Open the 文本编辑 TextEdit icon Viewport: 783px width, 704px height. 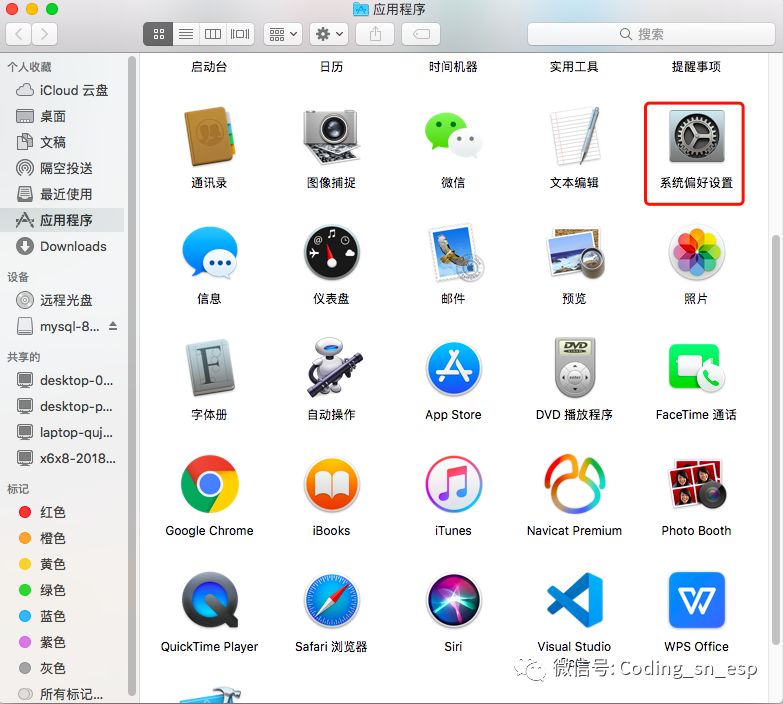point(574,136)
